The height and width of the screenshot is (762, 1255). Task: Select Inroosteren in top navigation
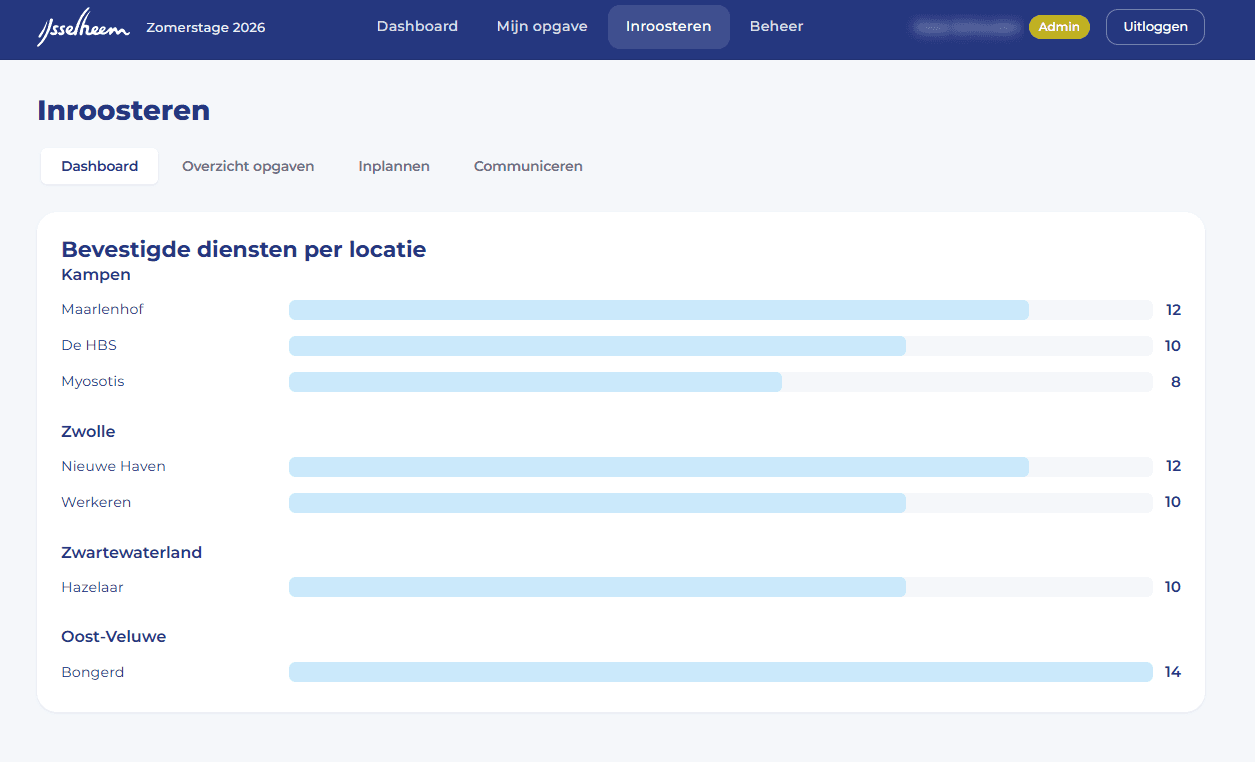(669, 27)
